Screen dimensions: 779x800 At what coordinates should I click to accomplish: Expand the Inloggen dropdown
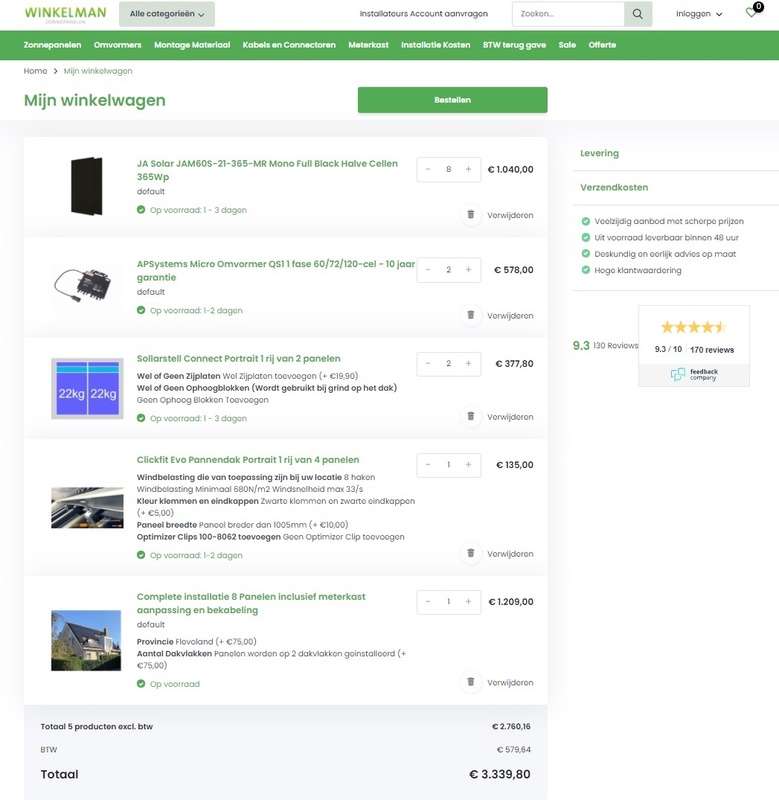[x=699, y=14]
